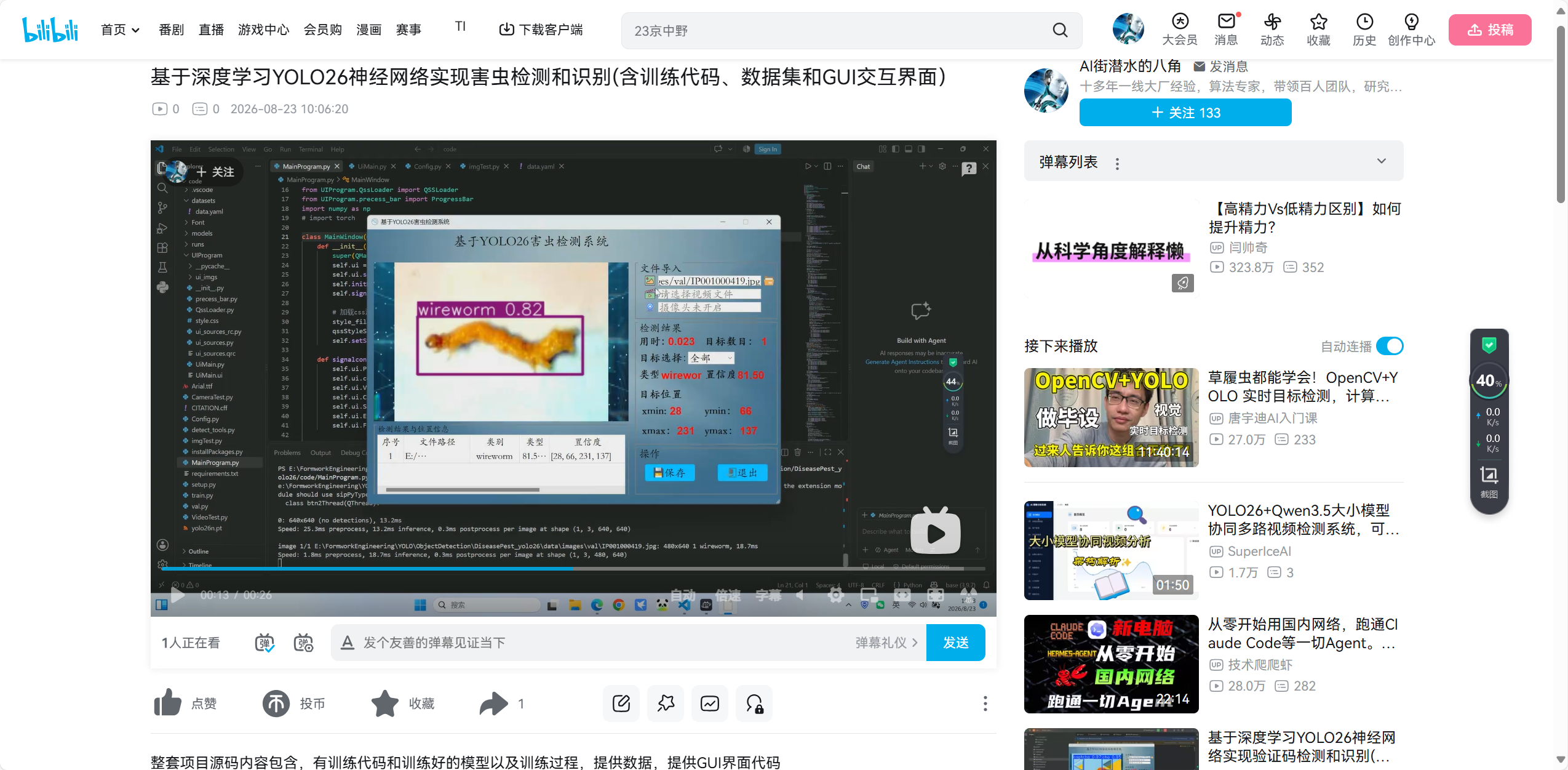
Task: Open 游戏中心 in the top navigation
Action: (x=263, y=30)
